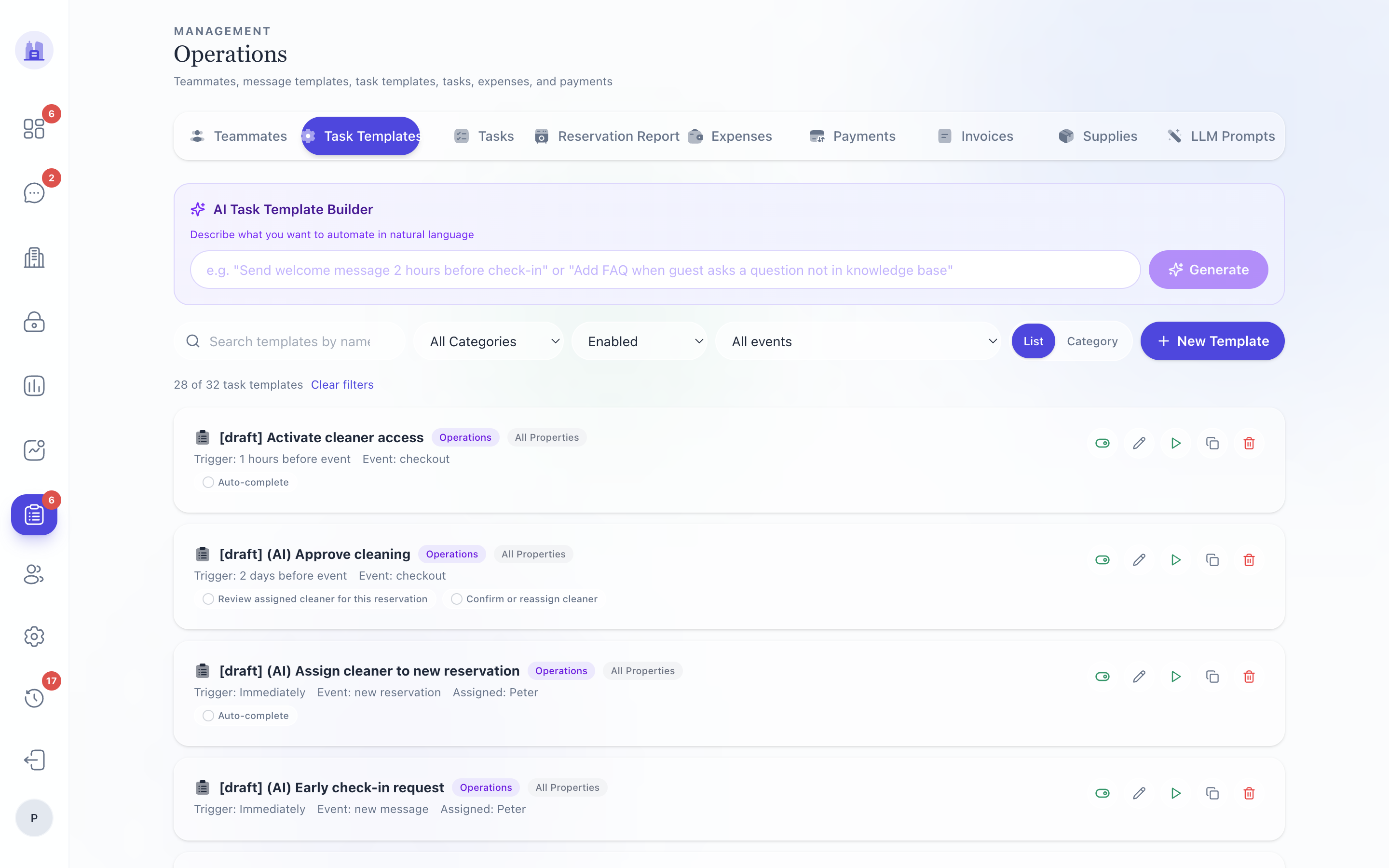Click All Properties tag on Early check-in request
Image resolution: width=1389 pixels, height=868 pixels.
pos(567,787)
